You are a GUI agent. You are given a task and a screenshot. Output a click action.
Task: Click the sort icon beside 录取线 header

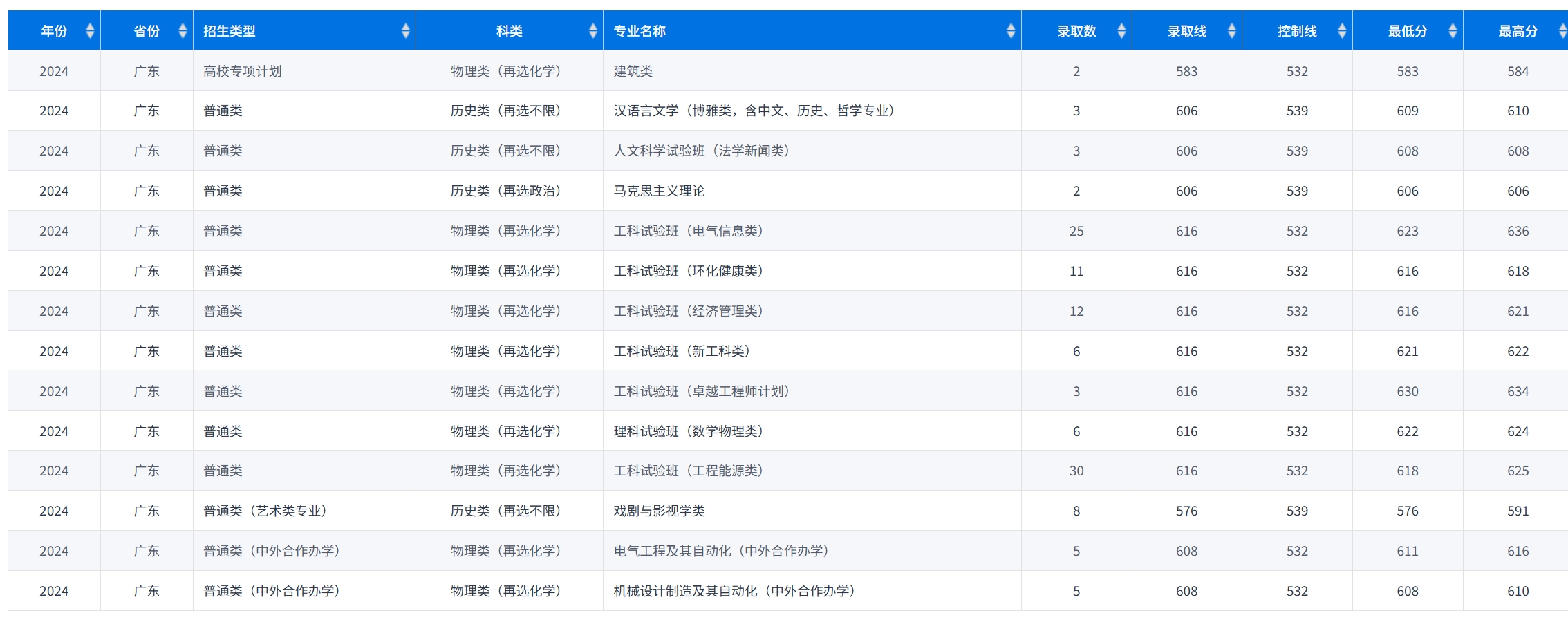coord(1231,30)
